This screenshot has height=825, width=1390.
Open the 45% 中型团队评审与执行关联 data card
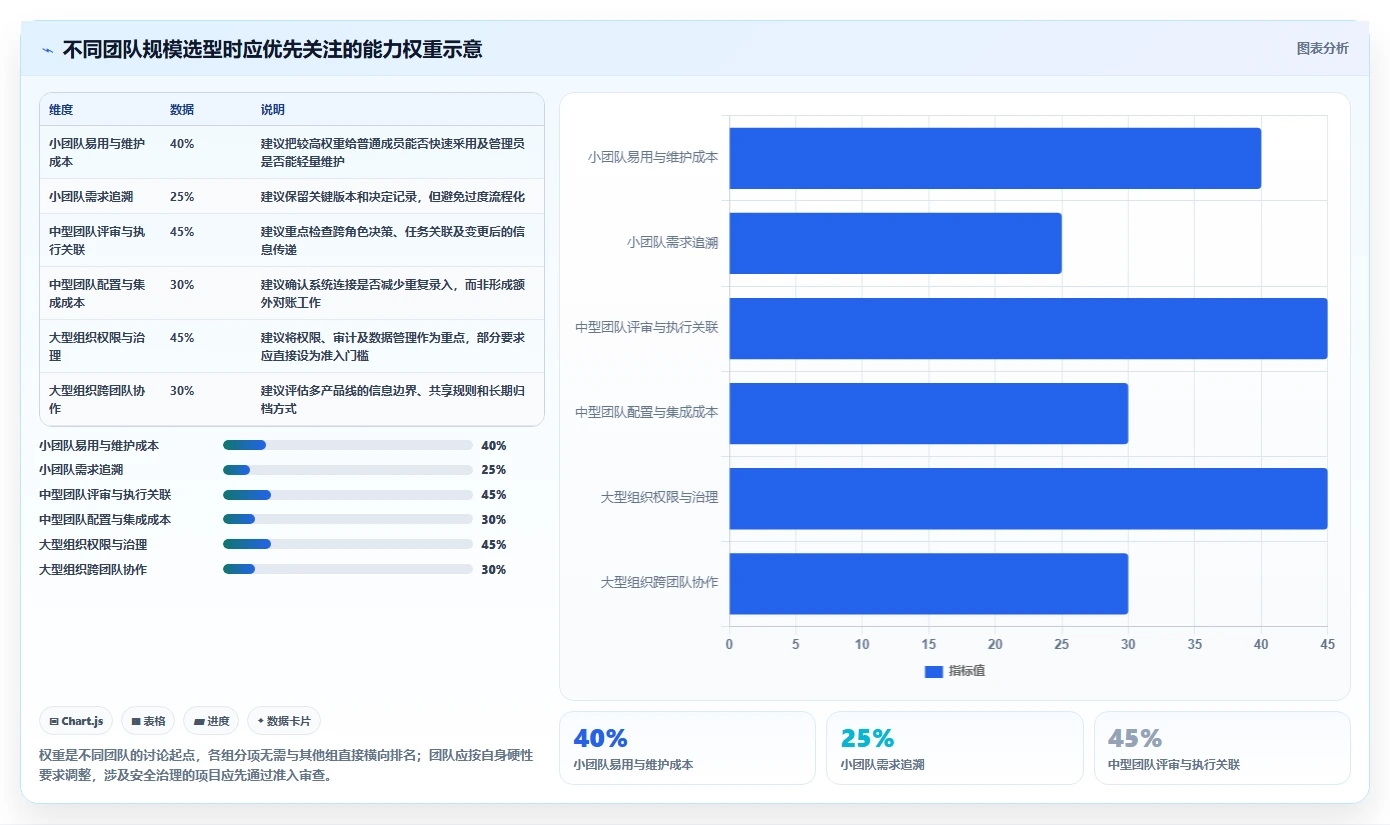pyautogui.click(x=1222, y=748)
